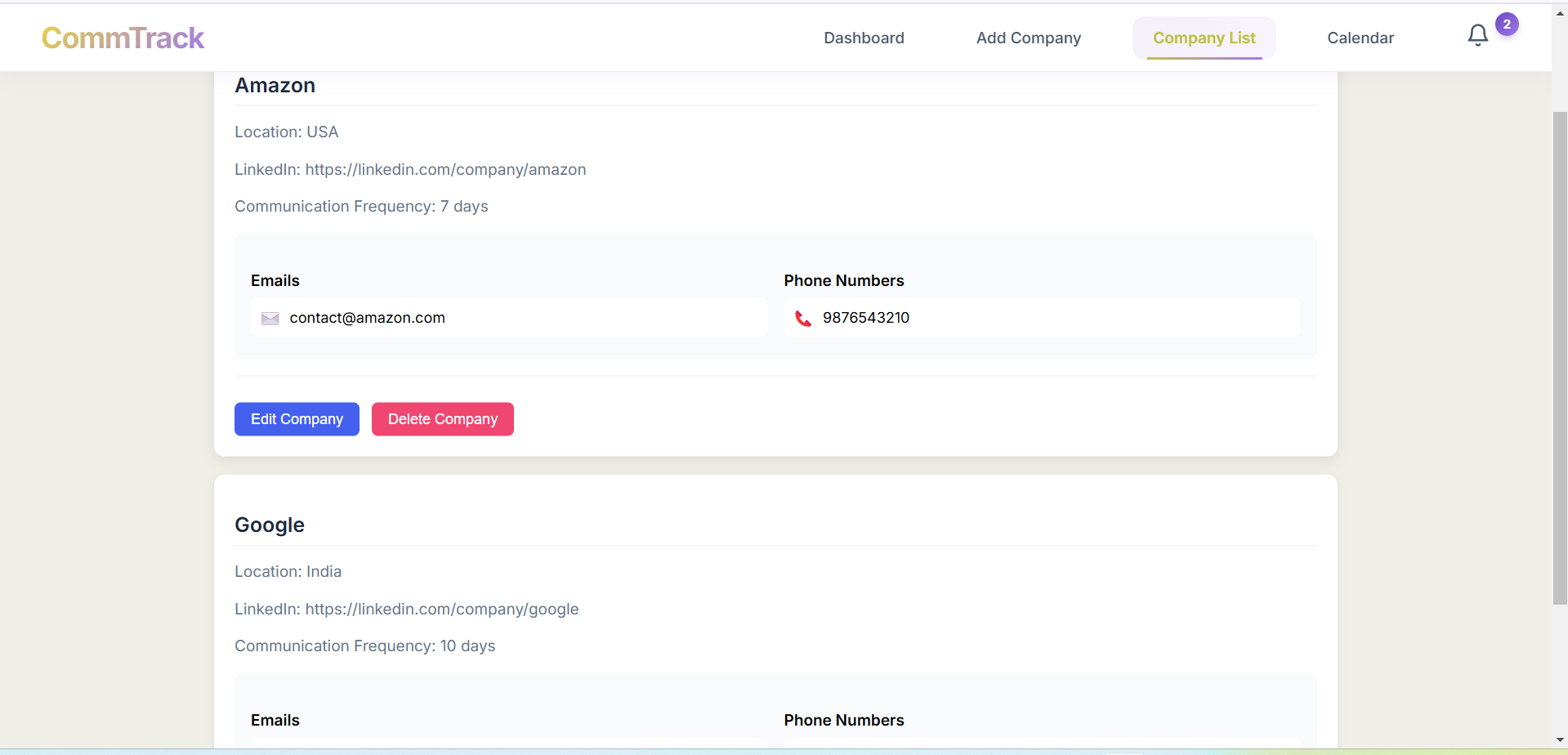This screenshot has width=1568, height=755.
Task: Click the notification count badge showing 2
Action: 1507,25
